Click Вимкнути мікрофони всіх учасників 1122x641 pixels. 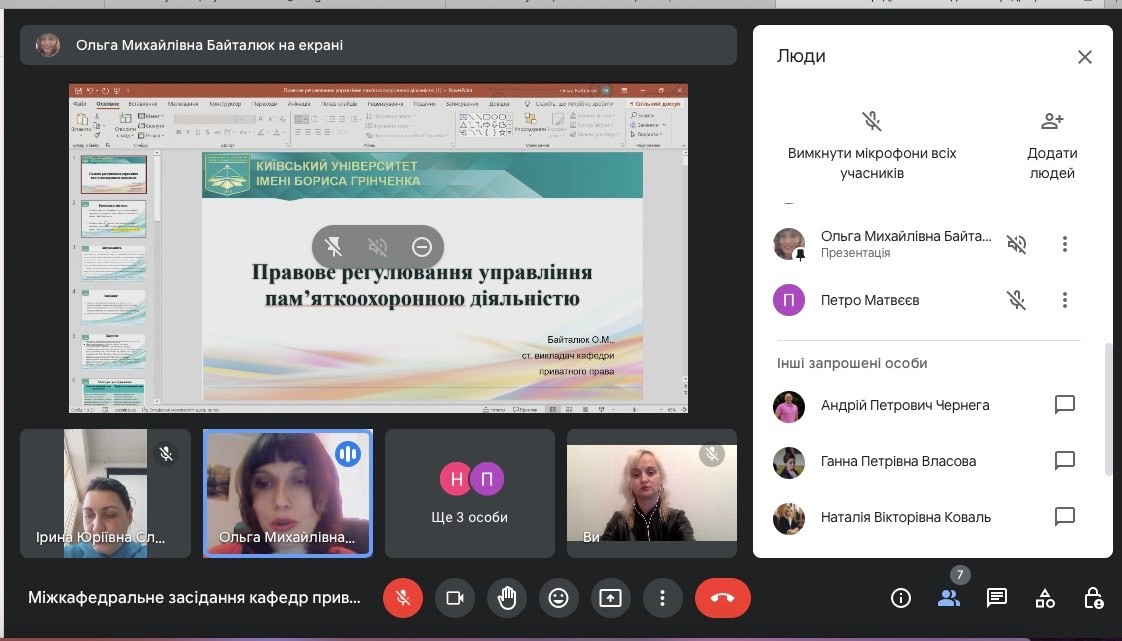click(x=872, y=144)
